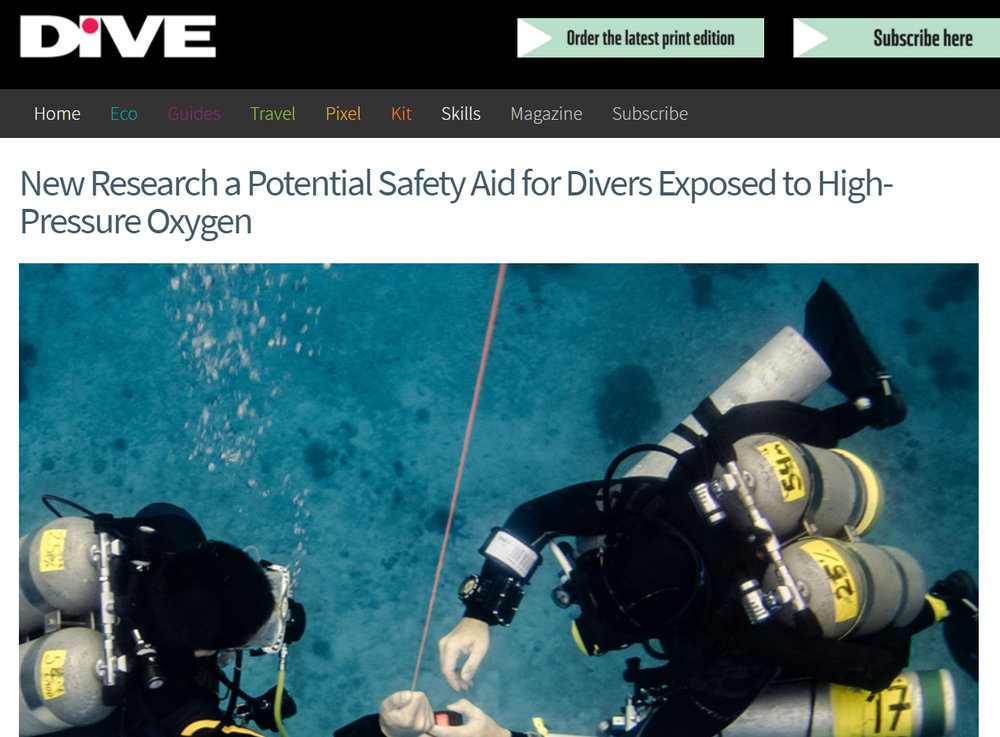Open the Travel menu item

[272, 113]
